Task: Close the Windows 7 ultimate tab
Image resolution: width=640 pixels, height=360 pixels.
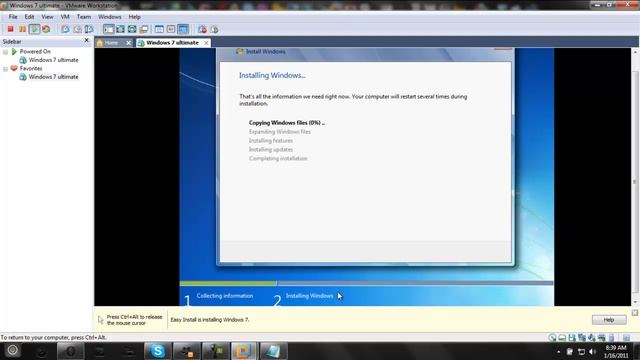Action: point(206,42)
